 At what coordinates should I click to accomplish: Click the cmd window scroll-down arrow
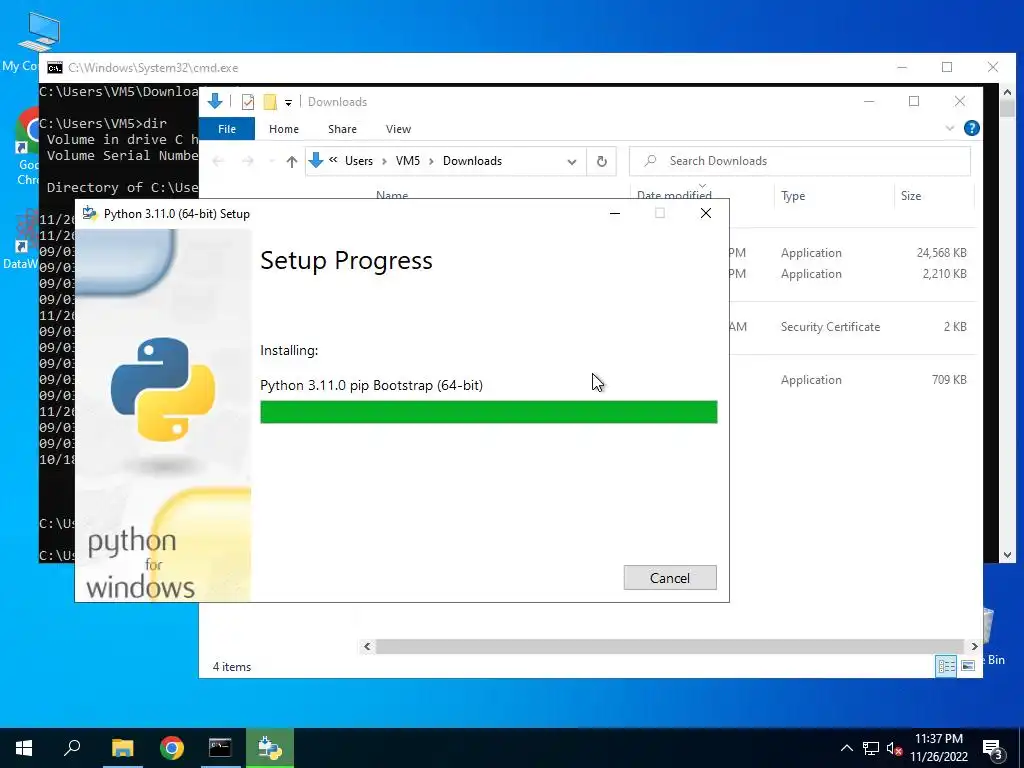click(1006, 554)
